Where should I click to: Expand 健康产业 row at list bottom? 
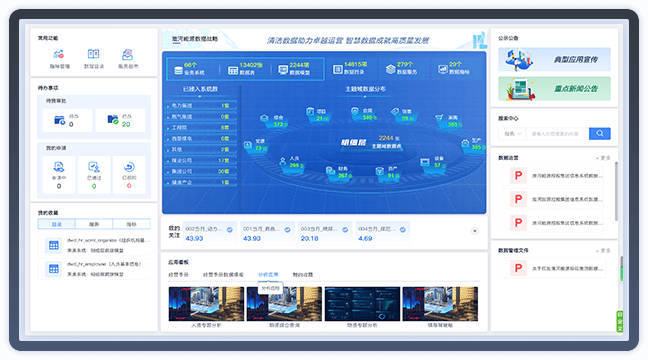point(201,182)
